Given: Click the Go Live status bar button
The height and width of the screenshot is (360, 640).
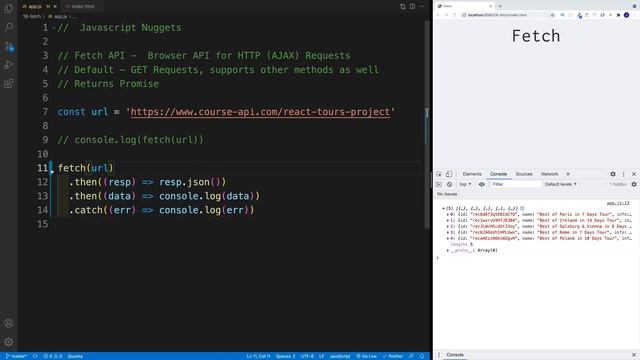Looking at the screenshot, I should [x=367, y=356].
